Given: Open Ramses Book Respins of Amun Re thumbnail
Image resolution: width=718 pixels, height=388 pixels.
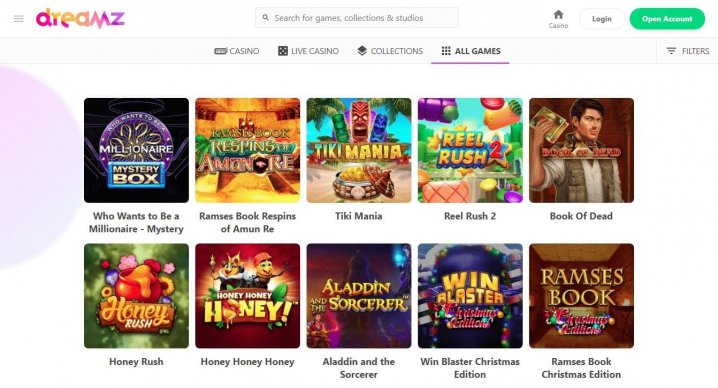Looking at the screenshot, I should click(248, 150).
